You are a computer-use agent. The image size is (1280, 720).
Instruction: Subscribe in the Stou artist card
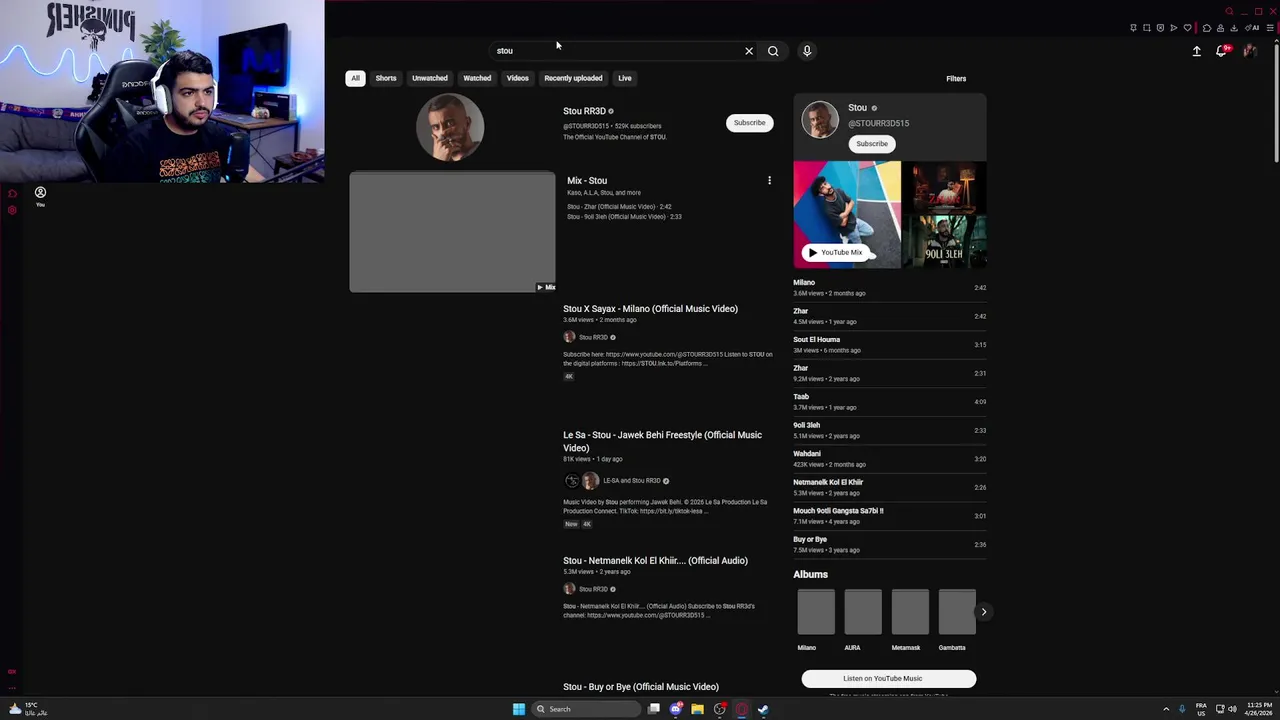872,144
